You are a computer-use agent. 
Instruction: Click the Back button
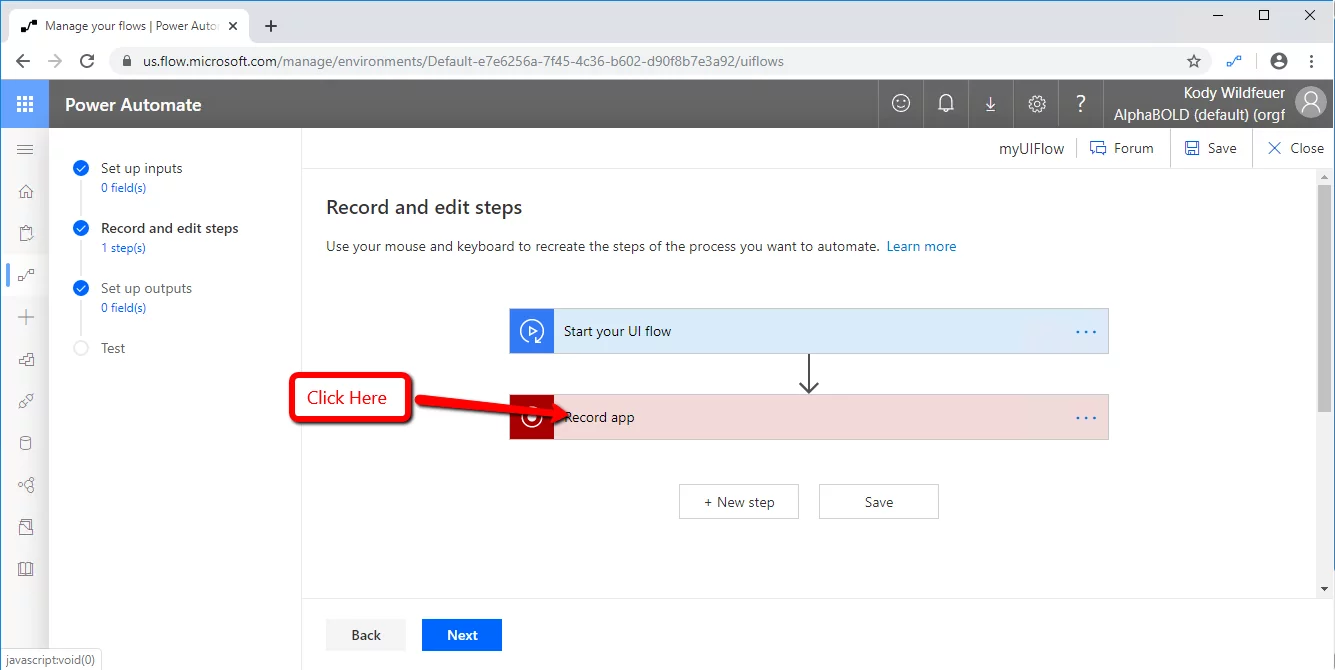tap(366, 635)
